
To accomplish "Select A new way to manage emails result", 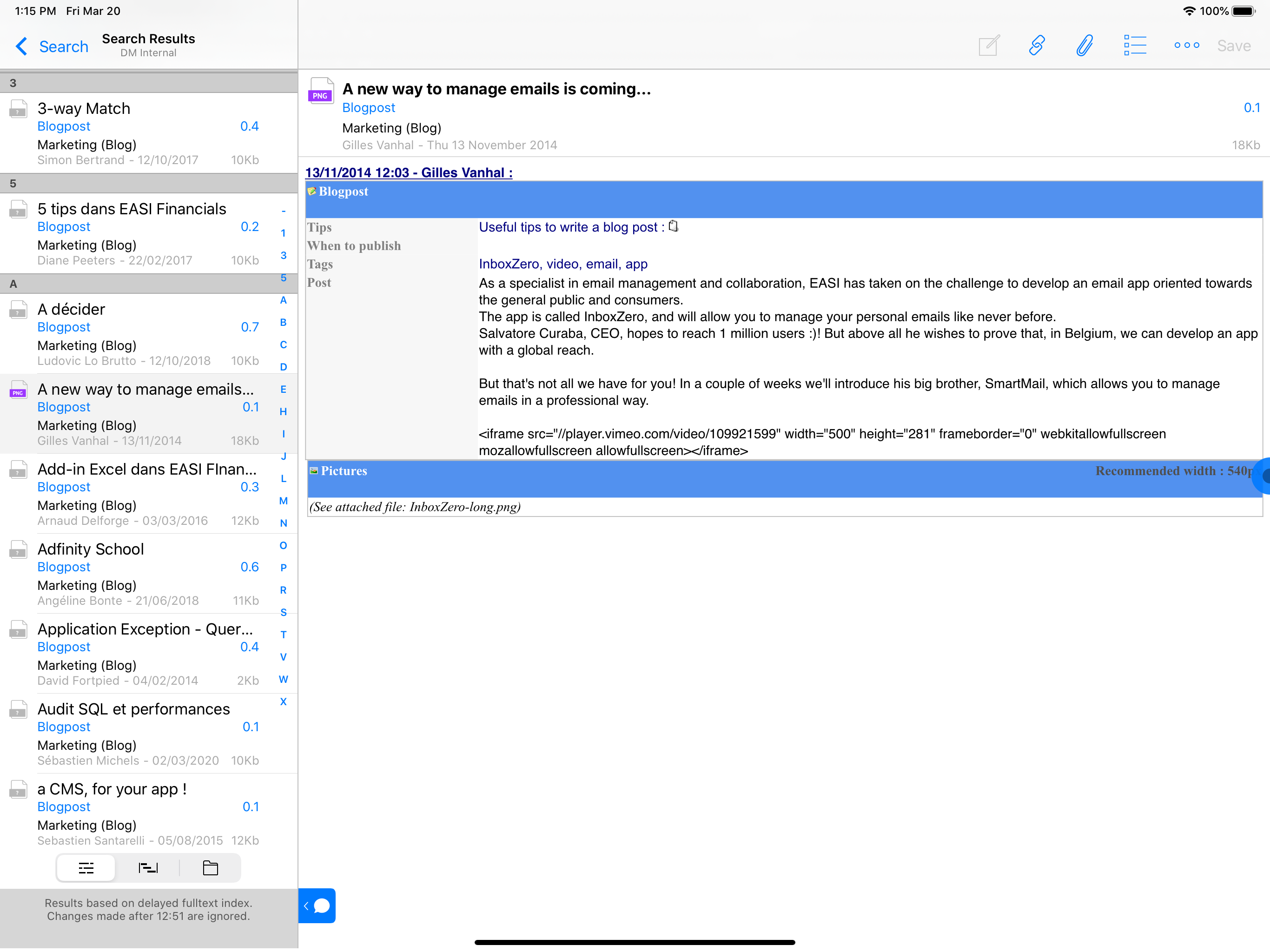I will [149, 414].
